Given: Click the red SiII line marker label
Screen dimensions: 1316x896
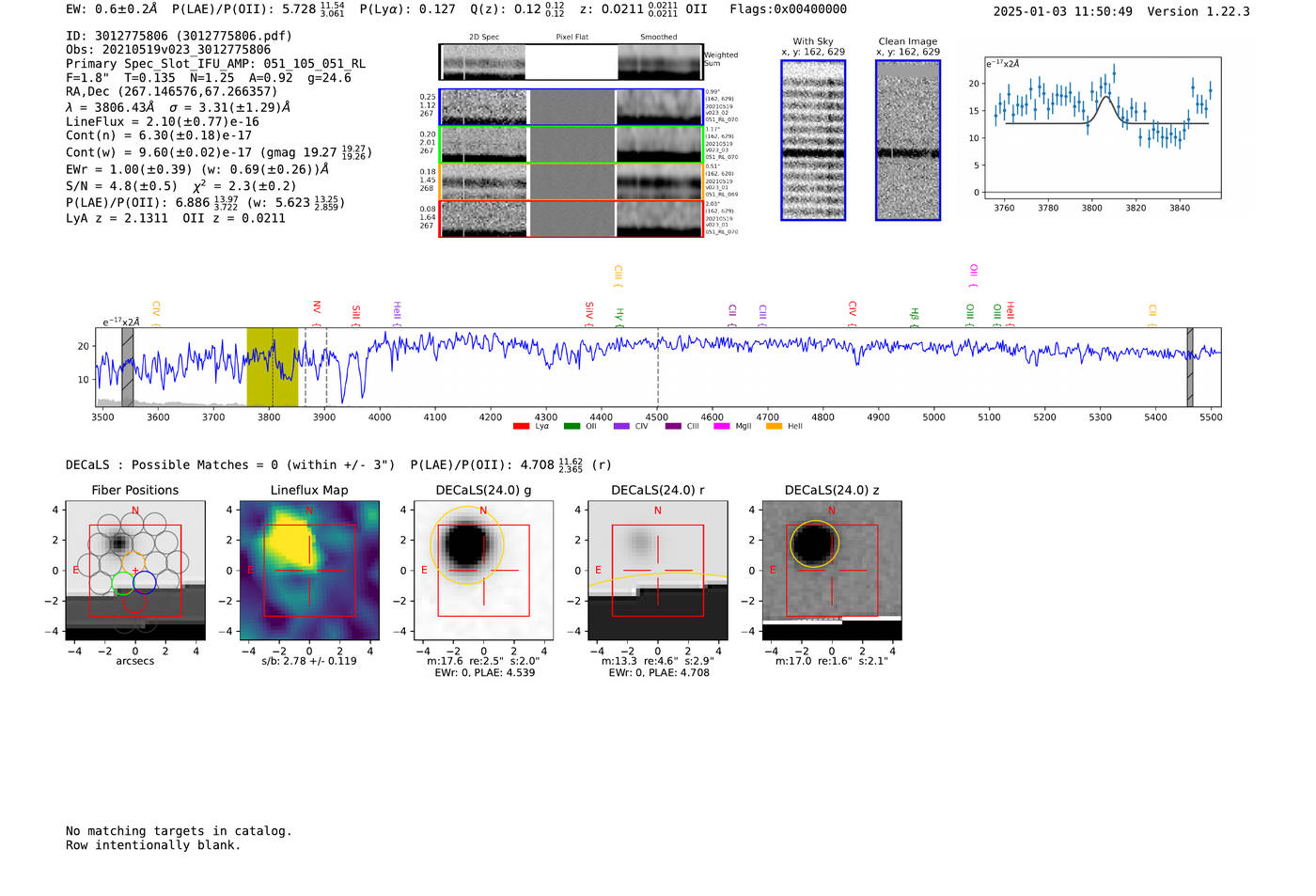Looking at the screenshot, I should pyautogui.click(x=356, y=314).
